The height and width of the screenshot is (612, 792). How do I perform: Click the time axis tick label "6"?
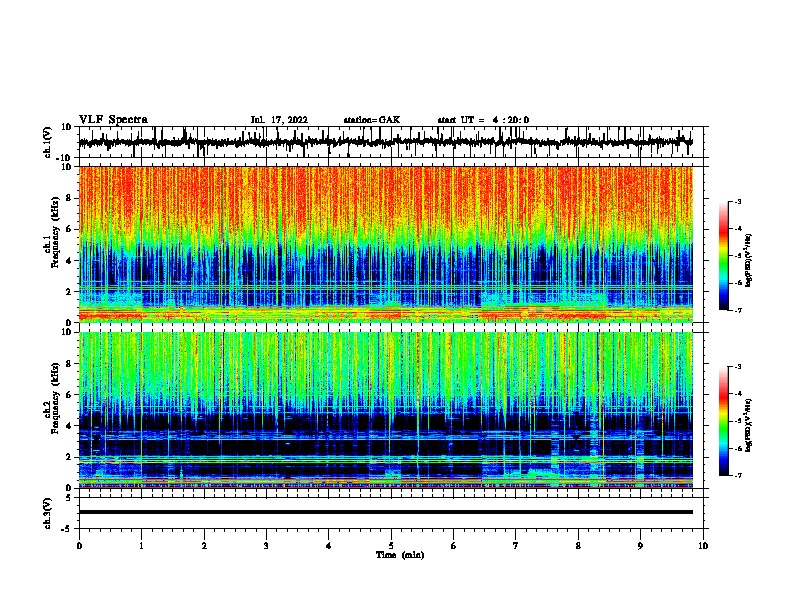pos(454,546)
